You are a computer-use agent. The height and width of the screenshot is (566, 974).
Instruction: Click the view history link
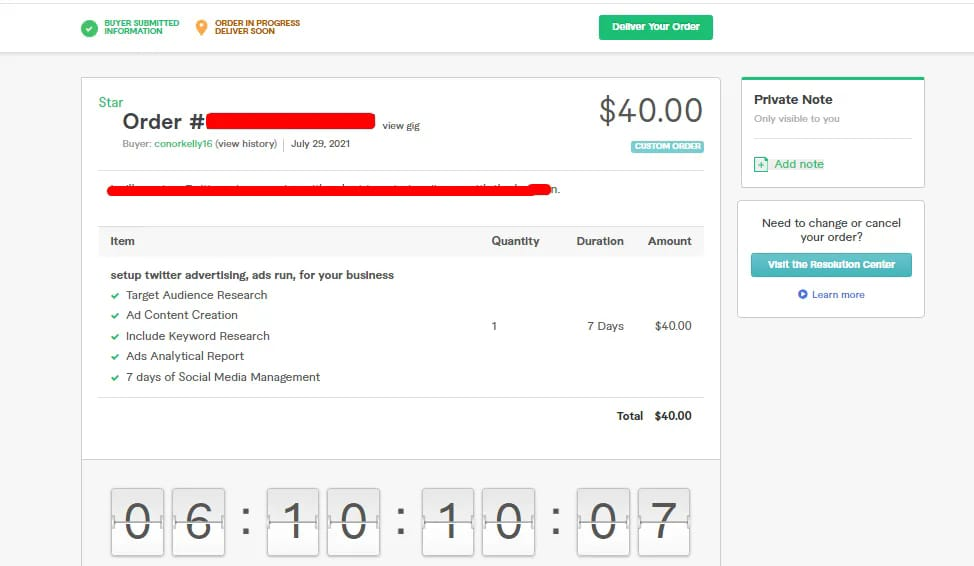point(246,144)
